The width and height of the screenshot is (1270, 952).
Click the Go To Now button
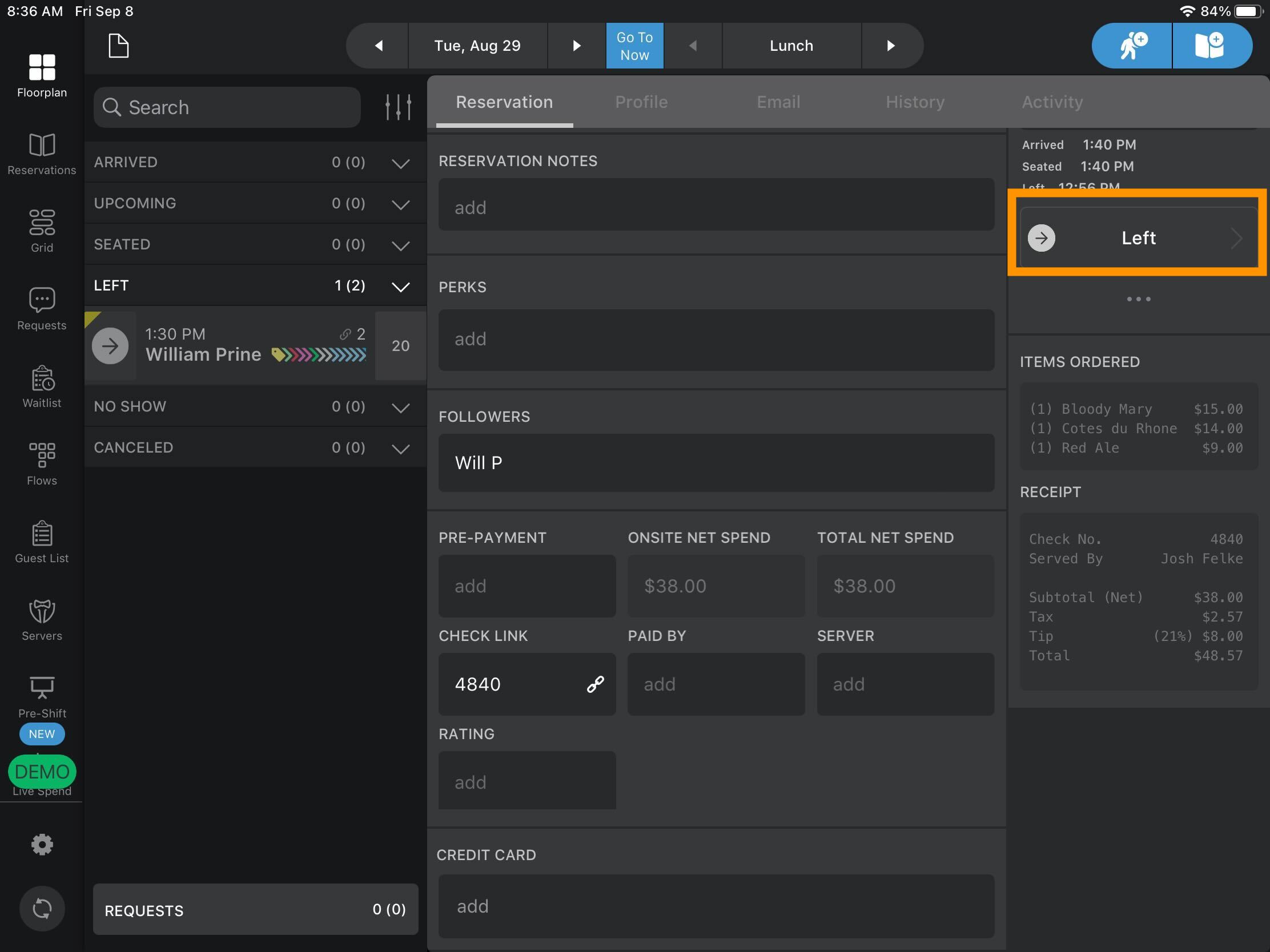tap(634, 46)
